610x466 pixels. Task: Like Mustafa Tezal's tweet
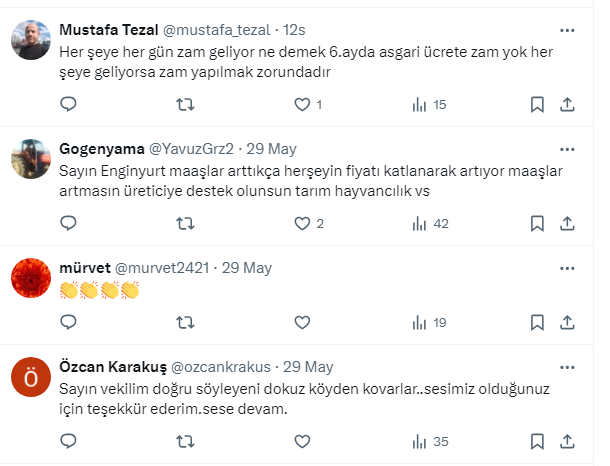302,104
